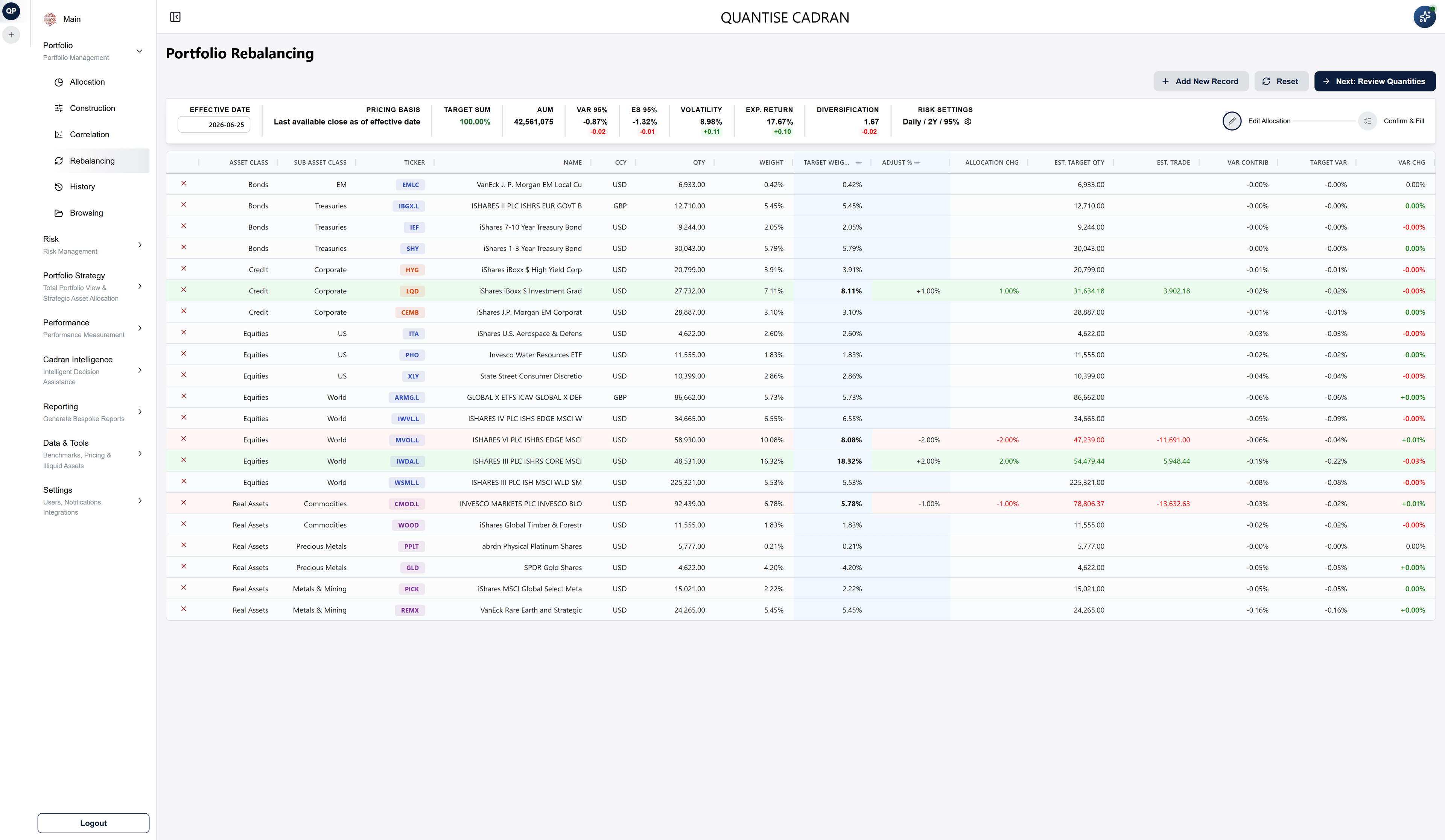Screen dimensions: 1445x840
Task: Edit the LQD target weight 8.11%
Action: 852,291
